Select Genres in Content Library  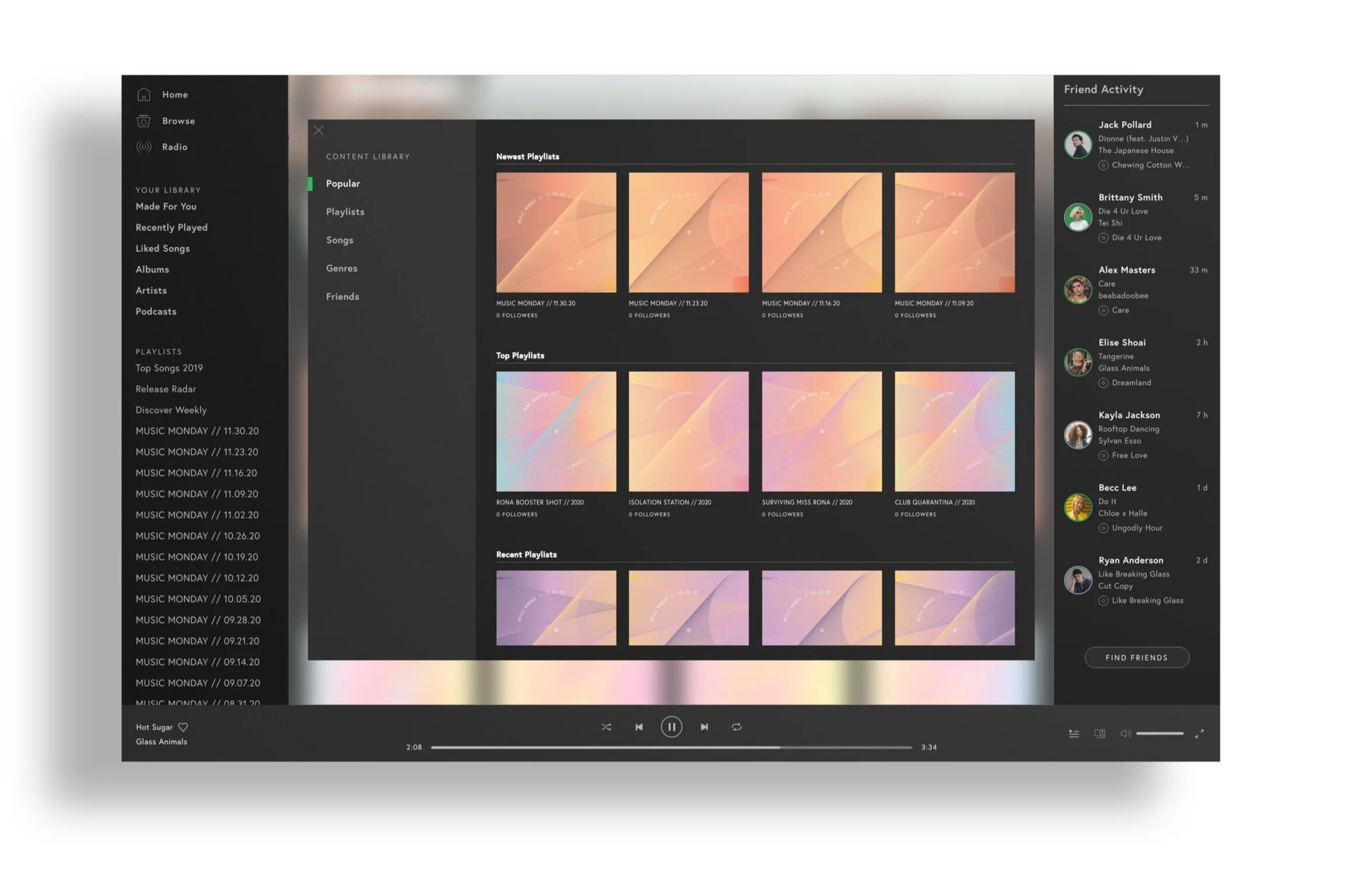tap(342, 268)
